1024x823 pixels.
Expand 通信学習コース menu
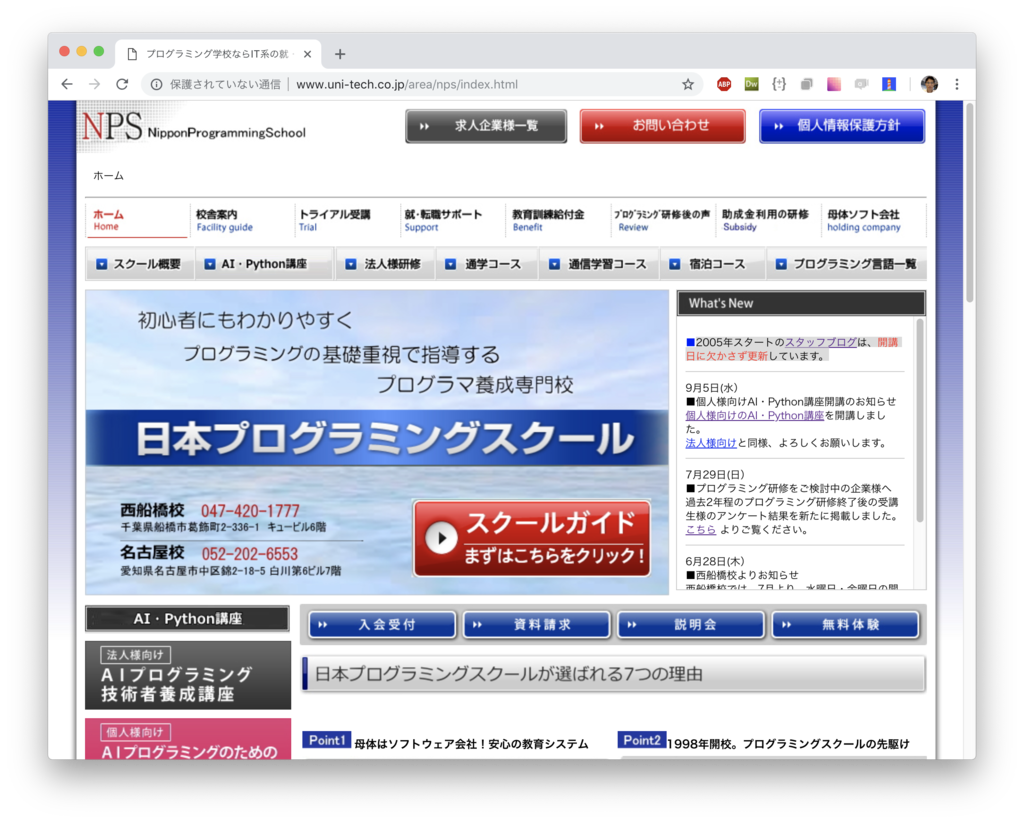tap(599, 264)
